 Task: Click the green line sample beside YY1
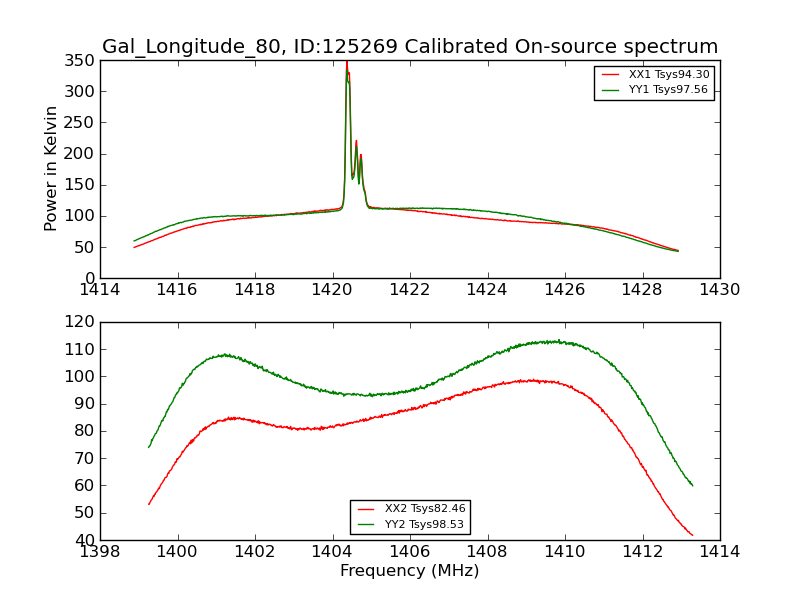click(x=610, y=90)
